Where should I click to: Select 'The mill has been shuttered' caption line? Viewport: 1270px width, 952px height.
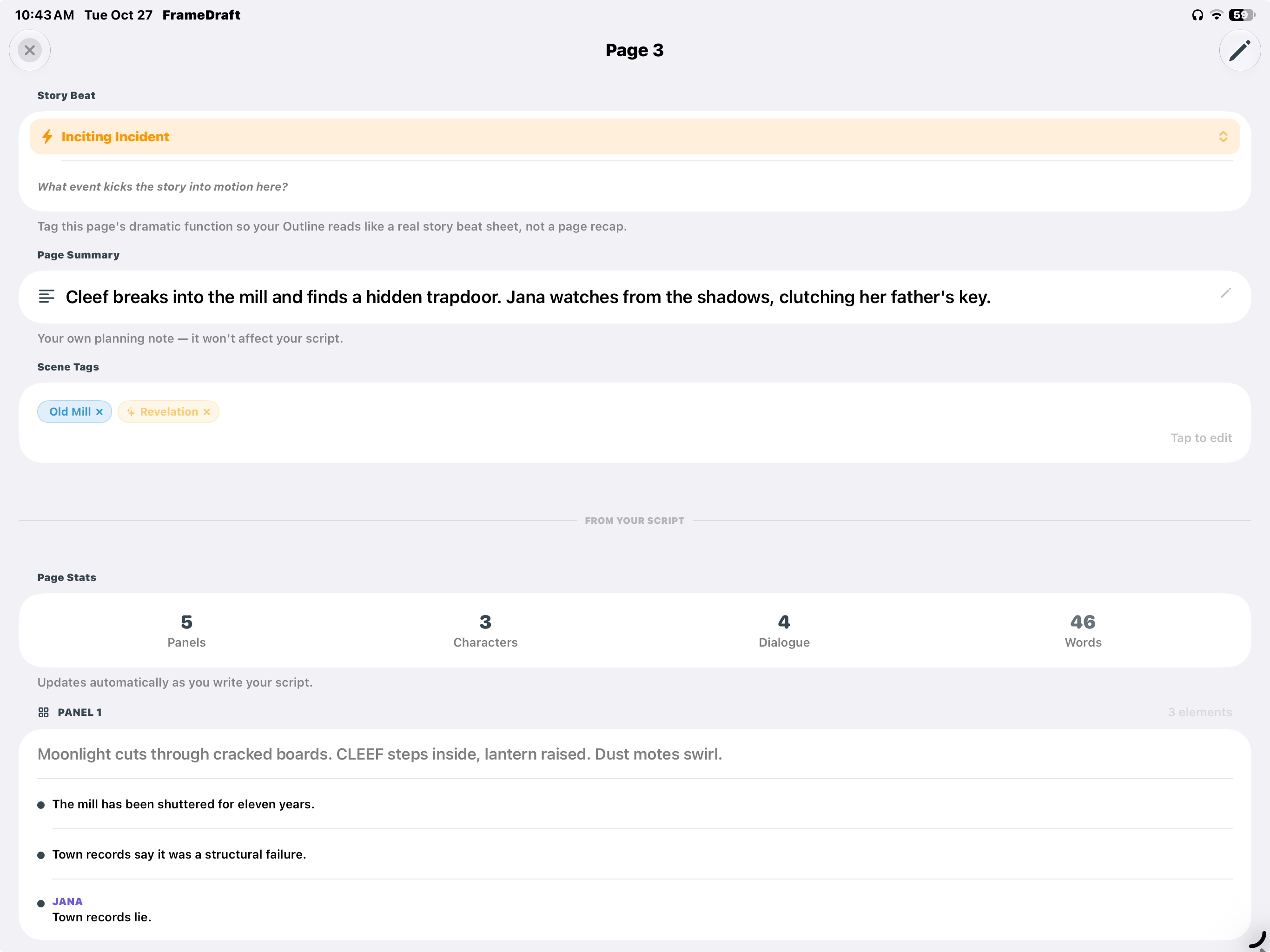click(183, 804)
